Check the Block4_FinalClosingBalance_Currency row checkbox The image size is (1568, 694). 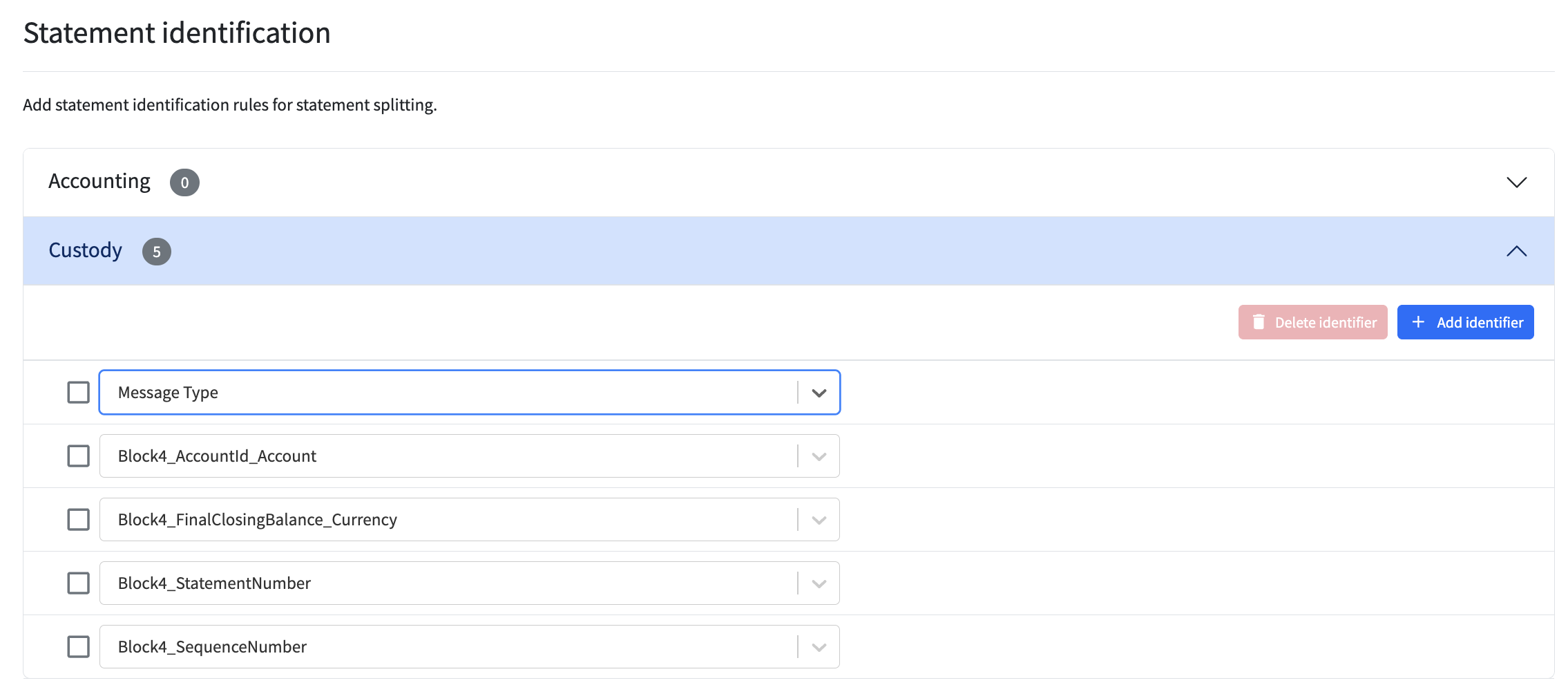click(x=79, y=520)
